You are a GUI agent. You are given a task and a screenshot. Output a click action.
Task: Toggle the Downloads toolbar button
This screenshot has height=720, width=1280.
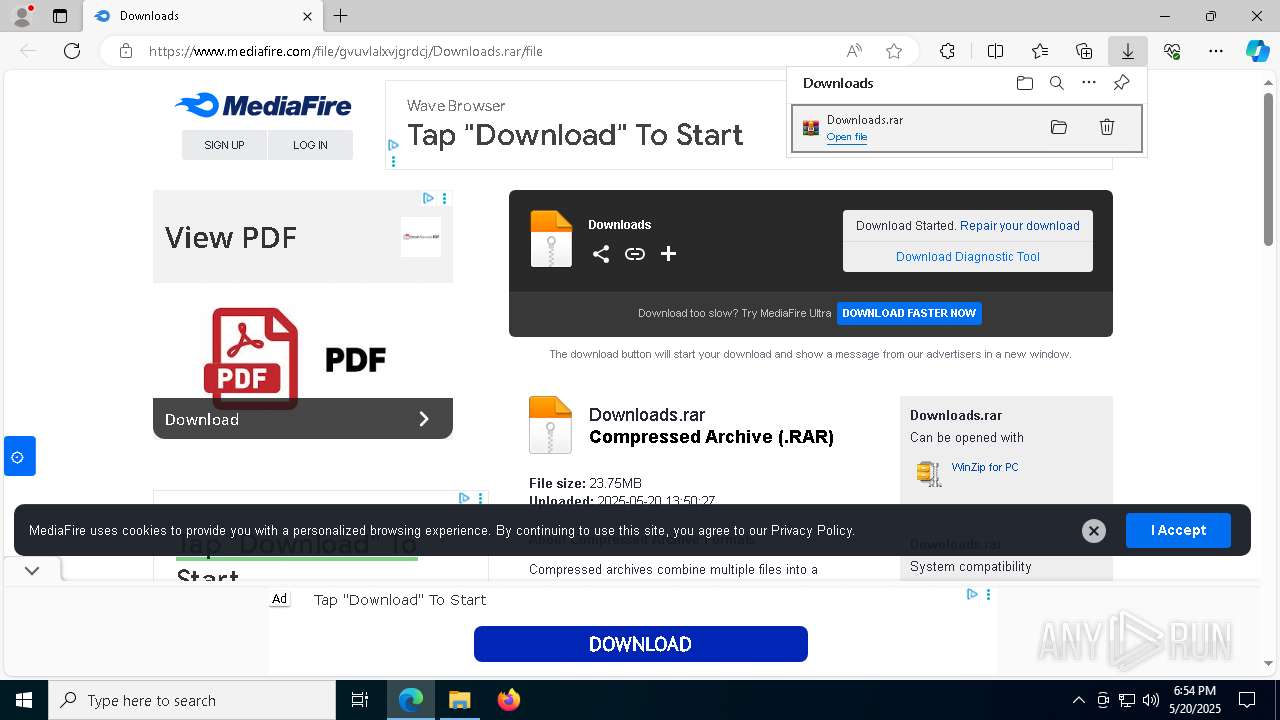[1127, 51]
